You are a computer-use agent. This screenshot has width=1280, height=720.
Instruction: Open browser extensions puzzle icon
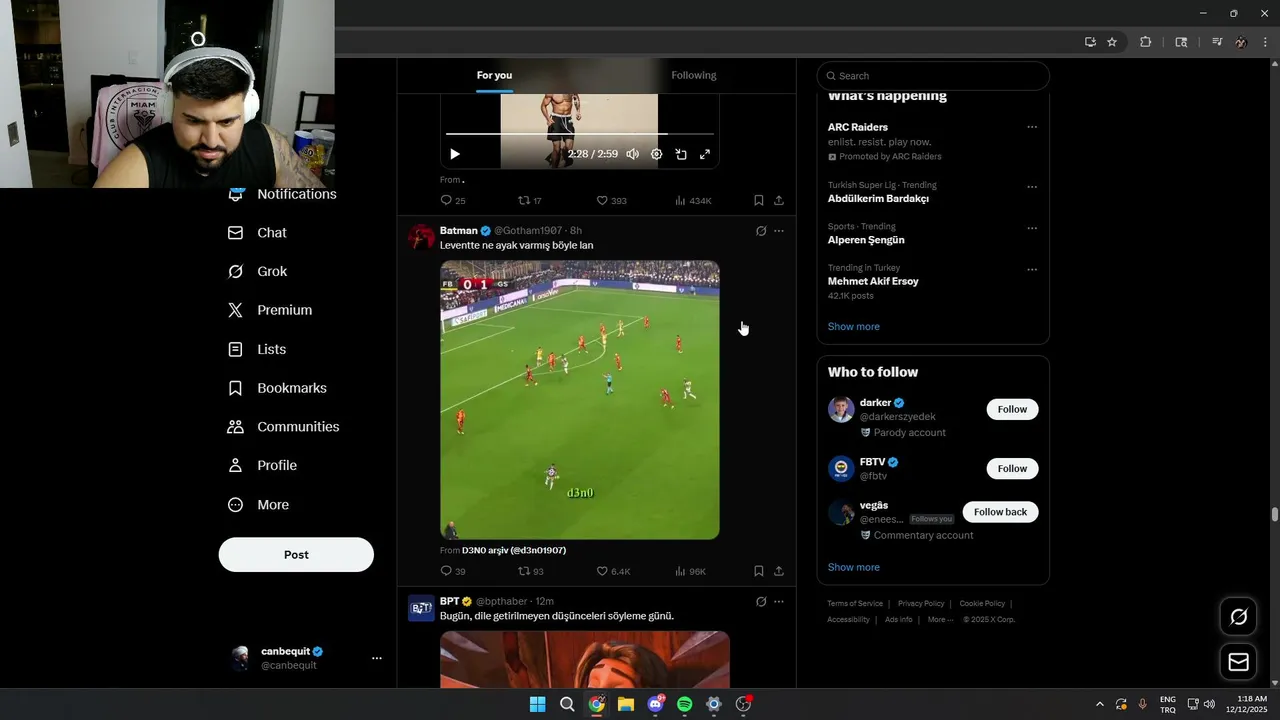[1146, 42]
